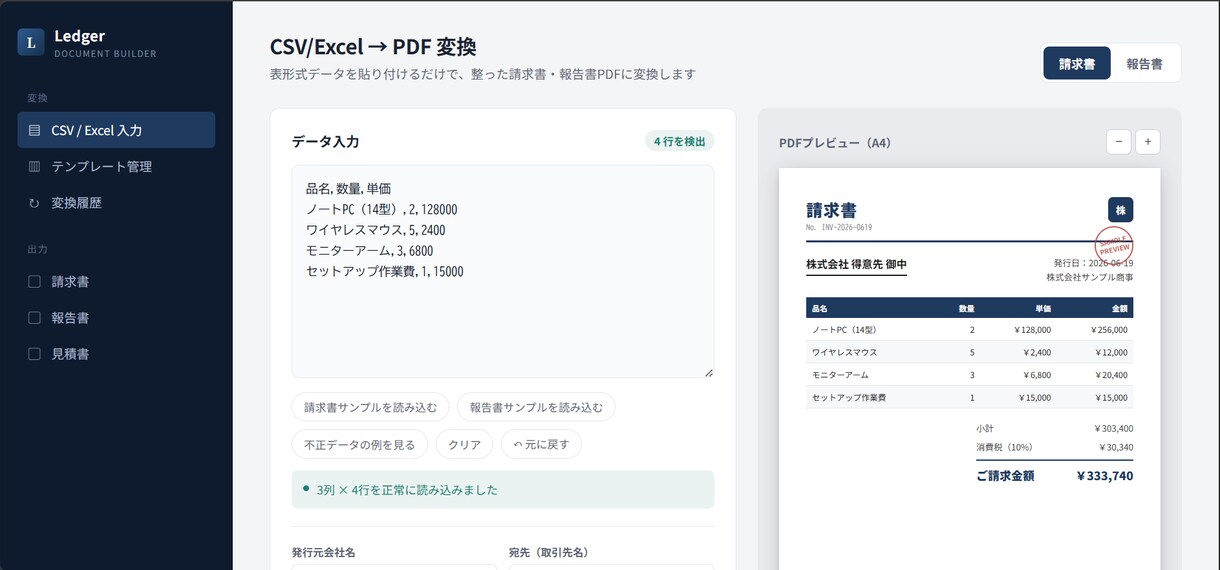Click the 見積書 square icon in sidebar
Image resolution: width=1220 pixels, height=570 pixels.
click(34, 354)
